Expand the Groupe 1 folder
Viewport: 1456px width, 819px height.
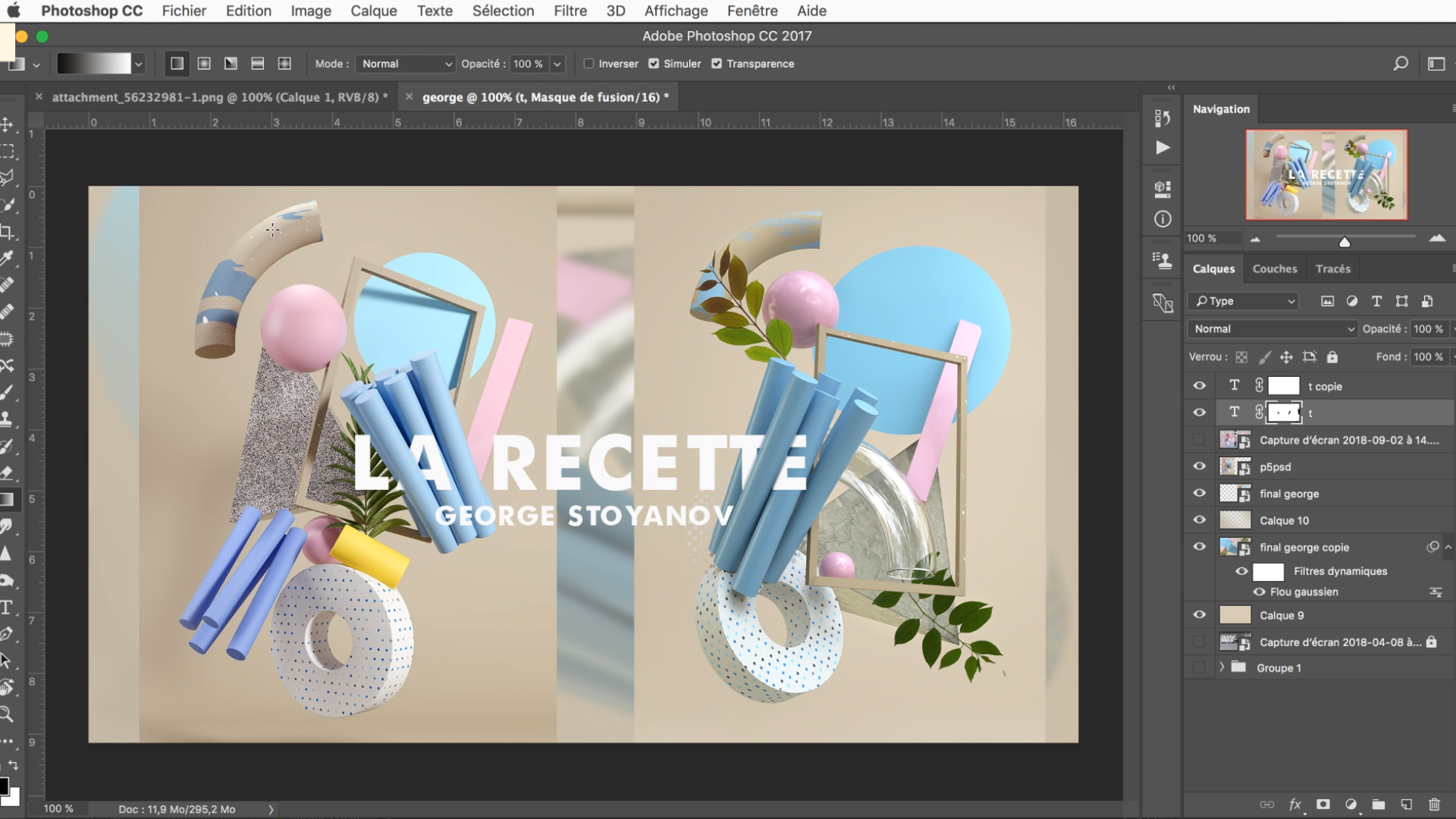[1222, 667]
